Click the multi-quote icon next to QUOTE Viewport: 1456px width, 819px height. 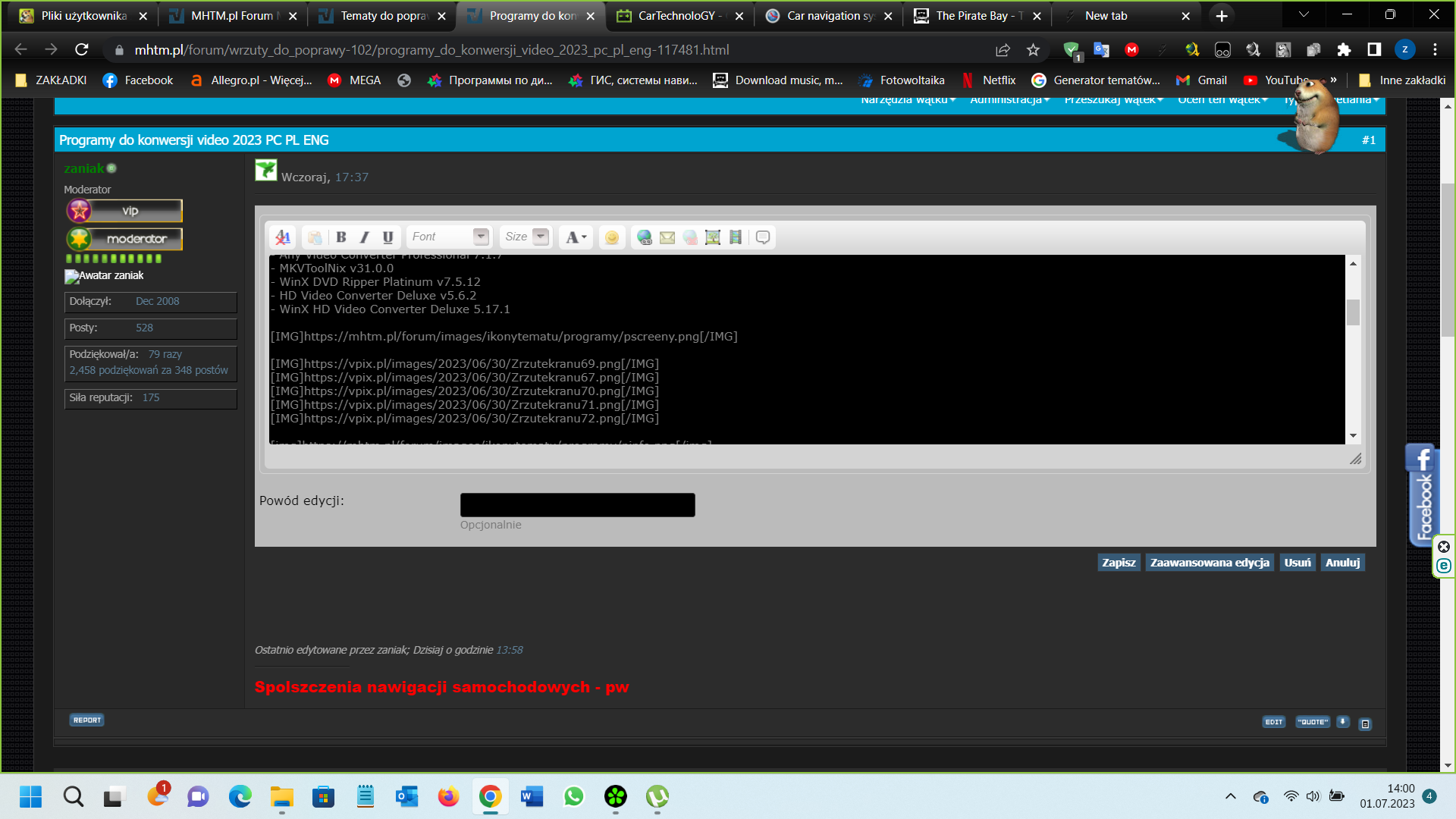tap(1343, 722)
